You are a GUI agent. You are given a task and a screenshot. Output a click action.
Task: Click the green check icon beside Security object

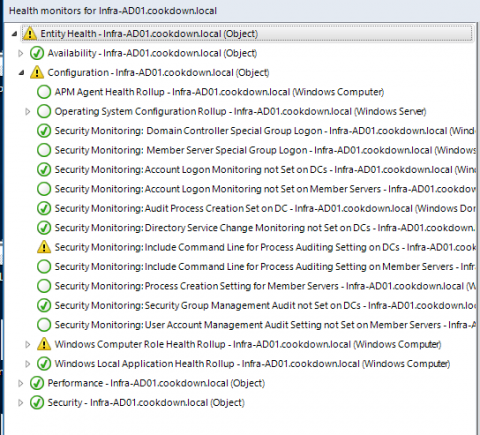point(37,402)
